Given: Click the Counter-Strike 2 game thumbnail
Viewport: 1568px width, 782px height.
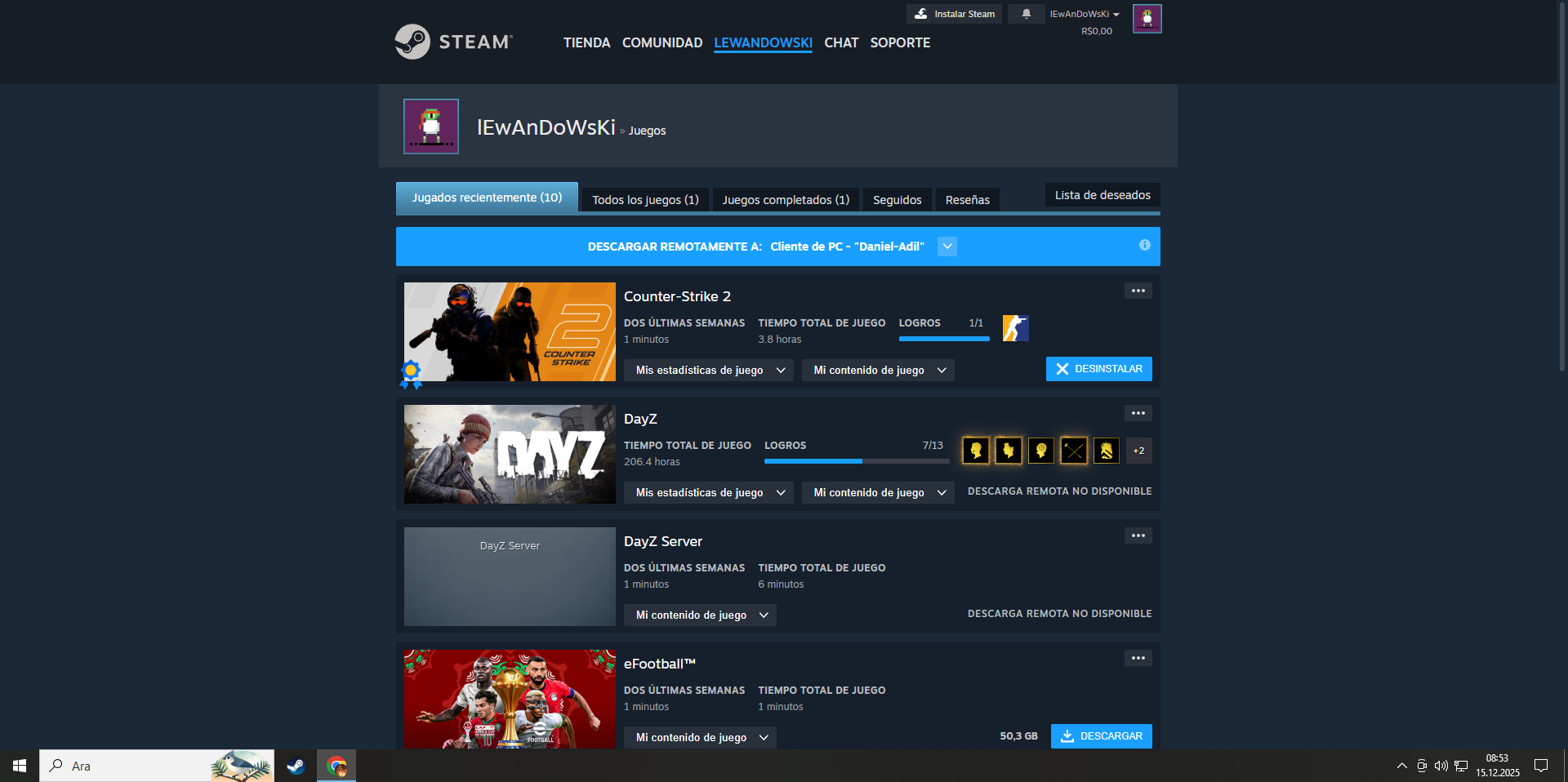Looking at the screenshot, I should pos(510,331).
